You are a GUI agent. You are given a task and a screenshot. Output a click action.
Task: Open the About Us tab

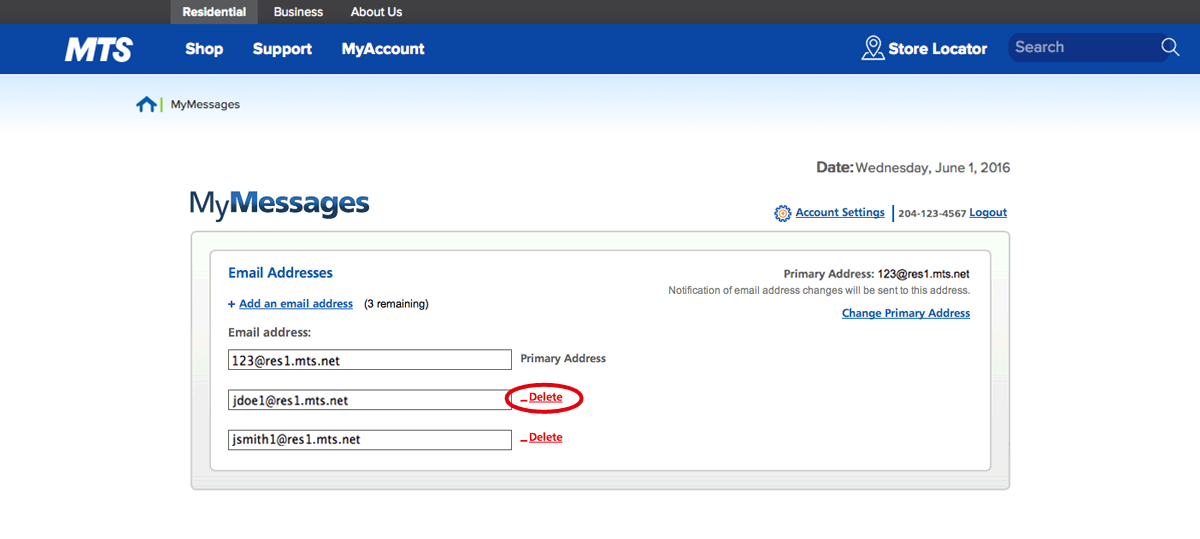[x=377, y=12]
